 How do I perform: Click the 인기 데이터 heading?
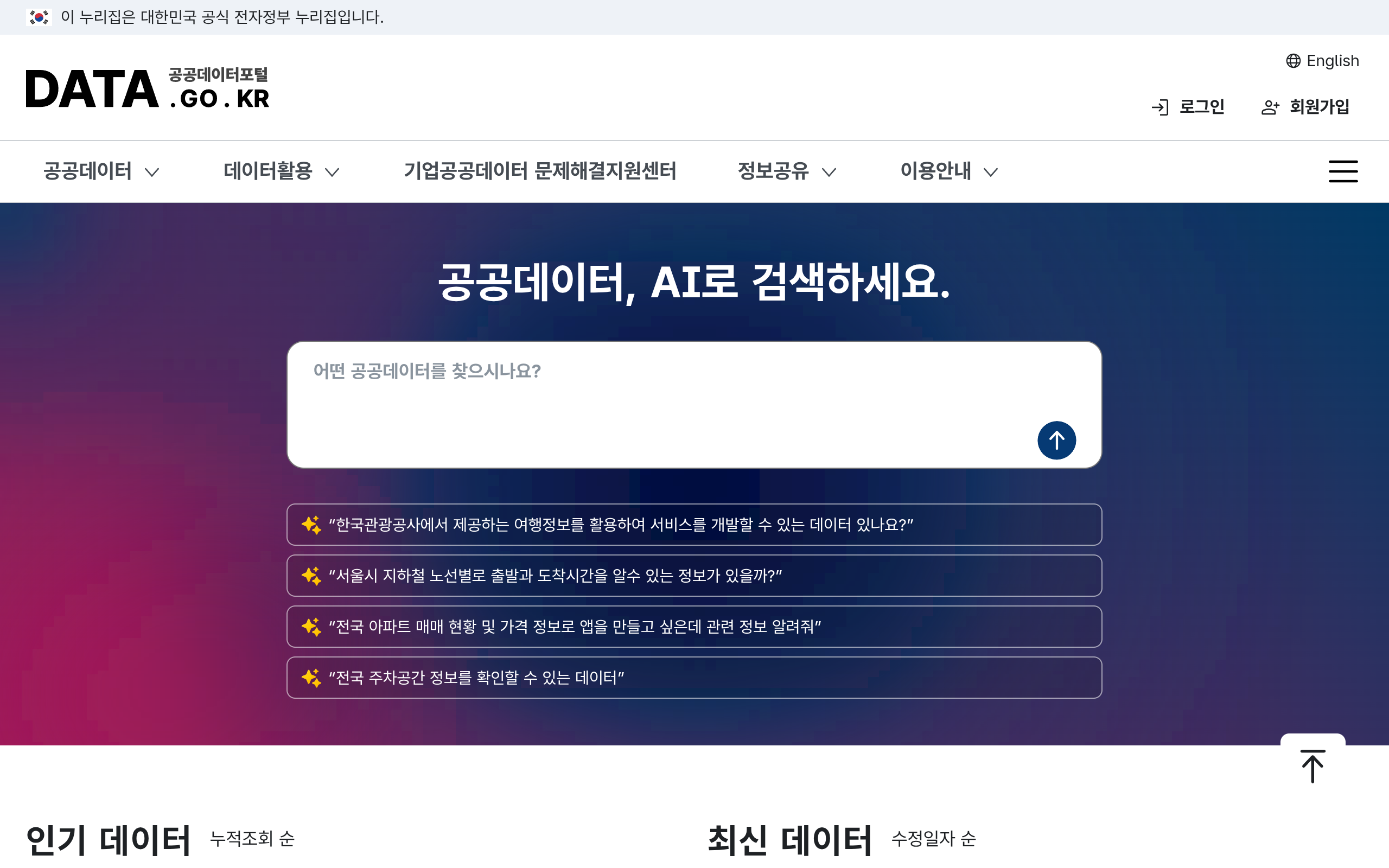[108, 840]
